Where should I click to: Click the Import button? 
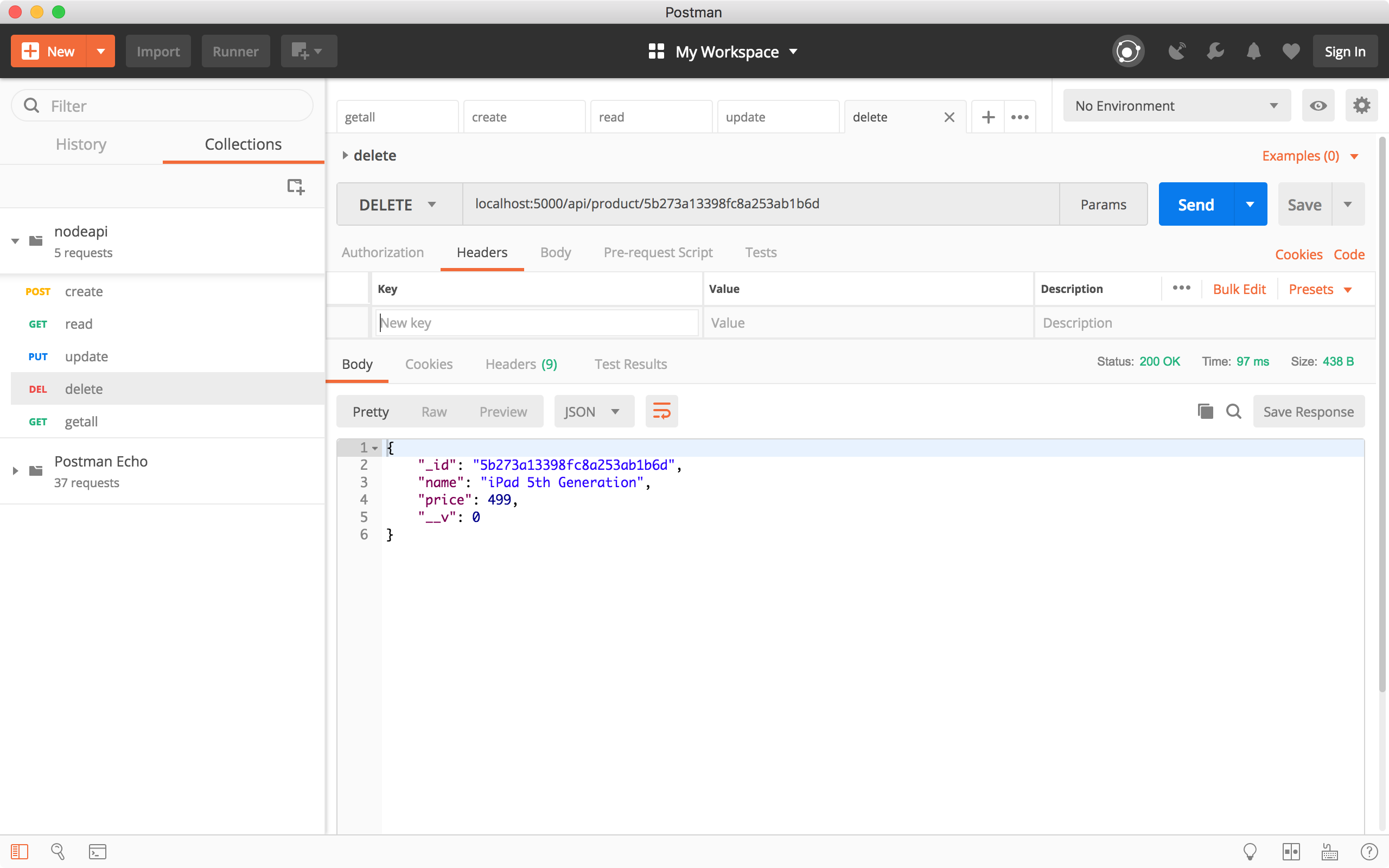(158, 52)
